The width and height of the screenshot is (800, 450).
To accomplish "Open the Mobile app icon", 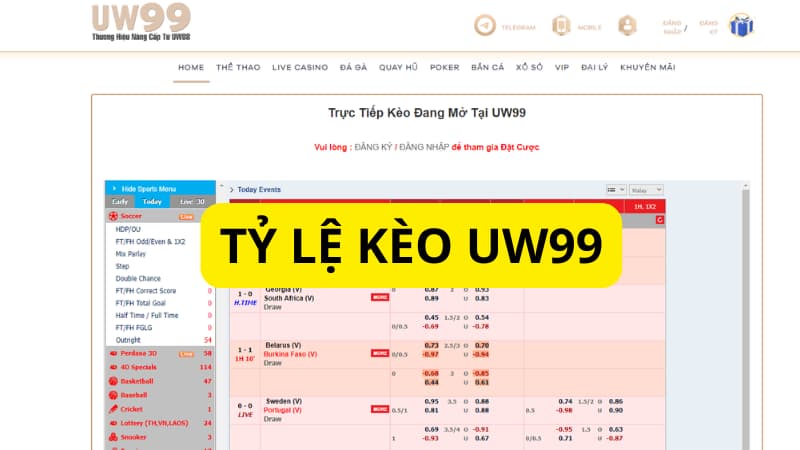I will point(561,25).
